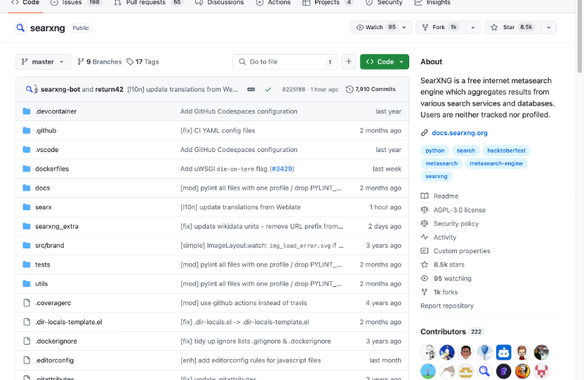Viewport: 584px width, 380px height.
Task: Open the utils folder
Action: (41, 284)
